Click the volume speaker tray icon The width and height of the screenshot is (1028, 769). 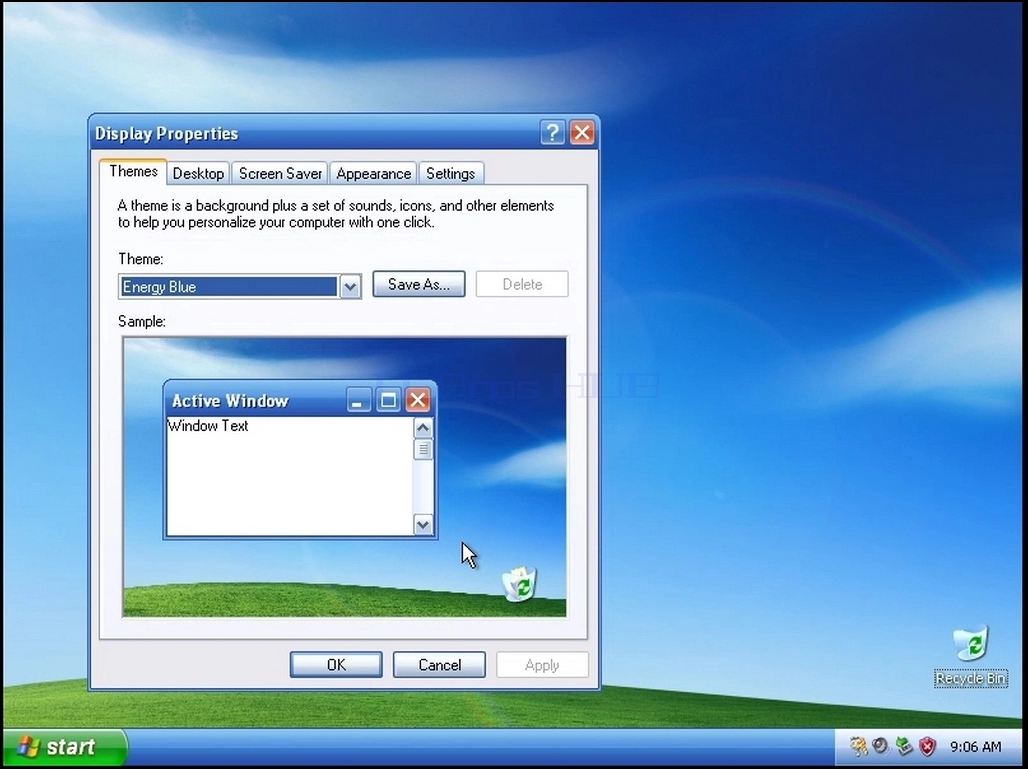[x=881, y=746]
